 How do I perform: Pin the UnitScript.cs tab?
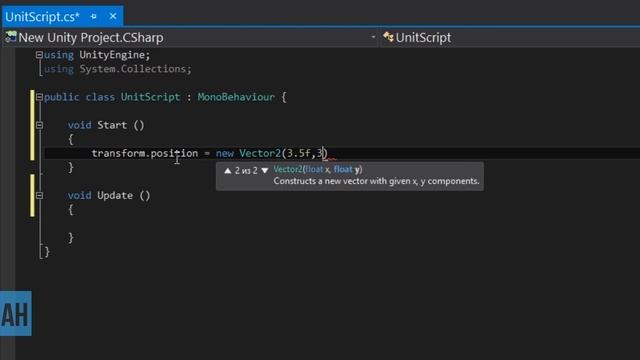pyautogui.click(x=93, y=16)
